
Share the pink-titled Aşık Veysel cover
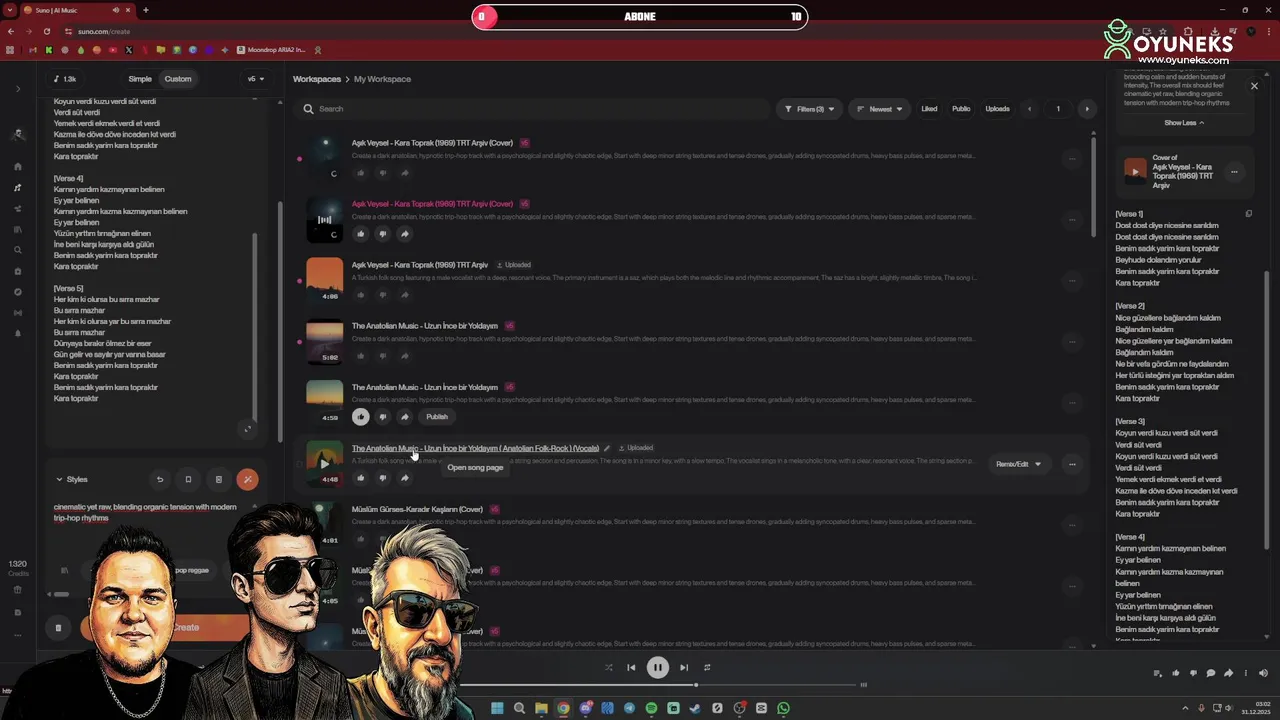[404, 234]
